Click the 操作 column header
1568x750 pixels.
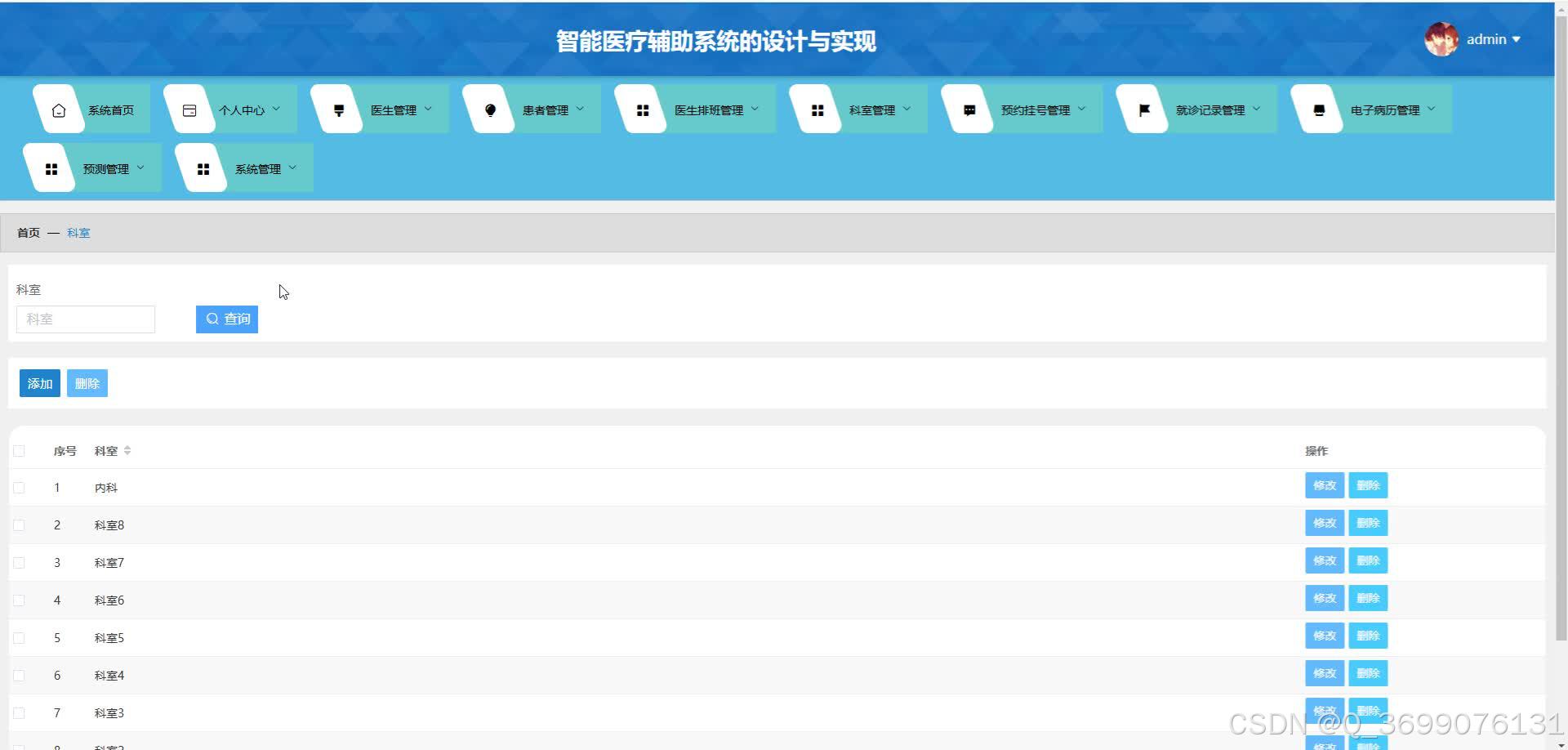point(1316,451)
